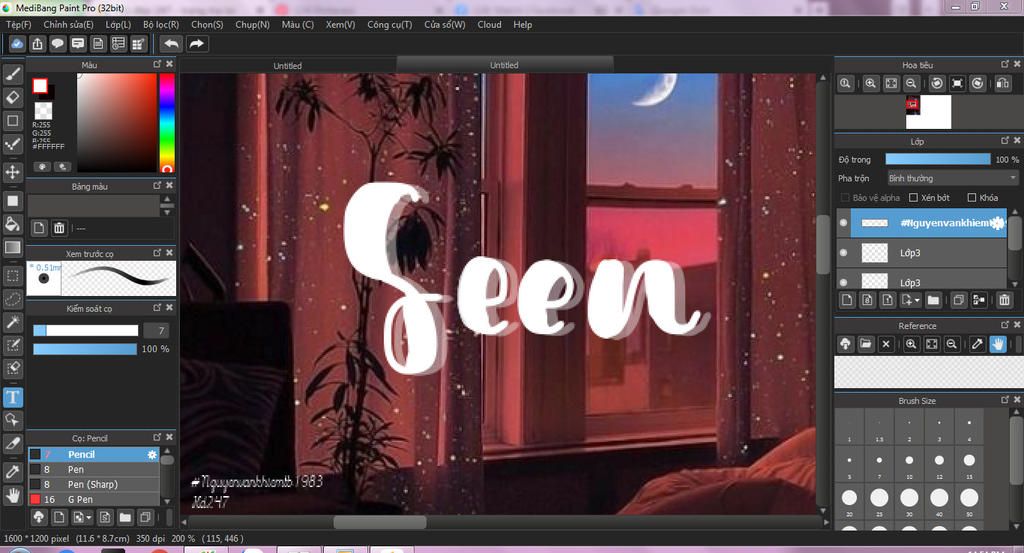Open the Lớp(L) menu
The image size is (1024, 553).
click(118, 24)
